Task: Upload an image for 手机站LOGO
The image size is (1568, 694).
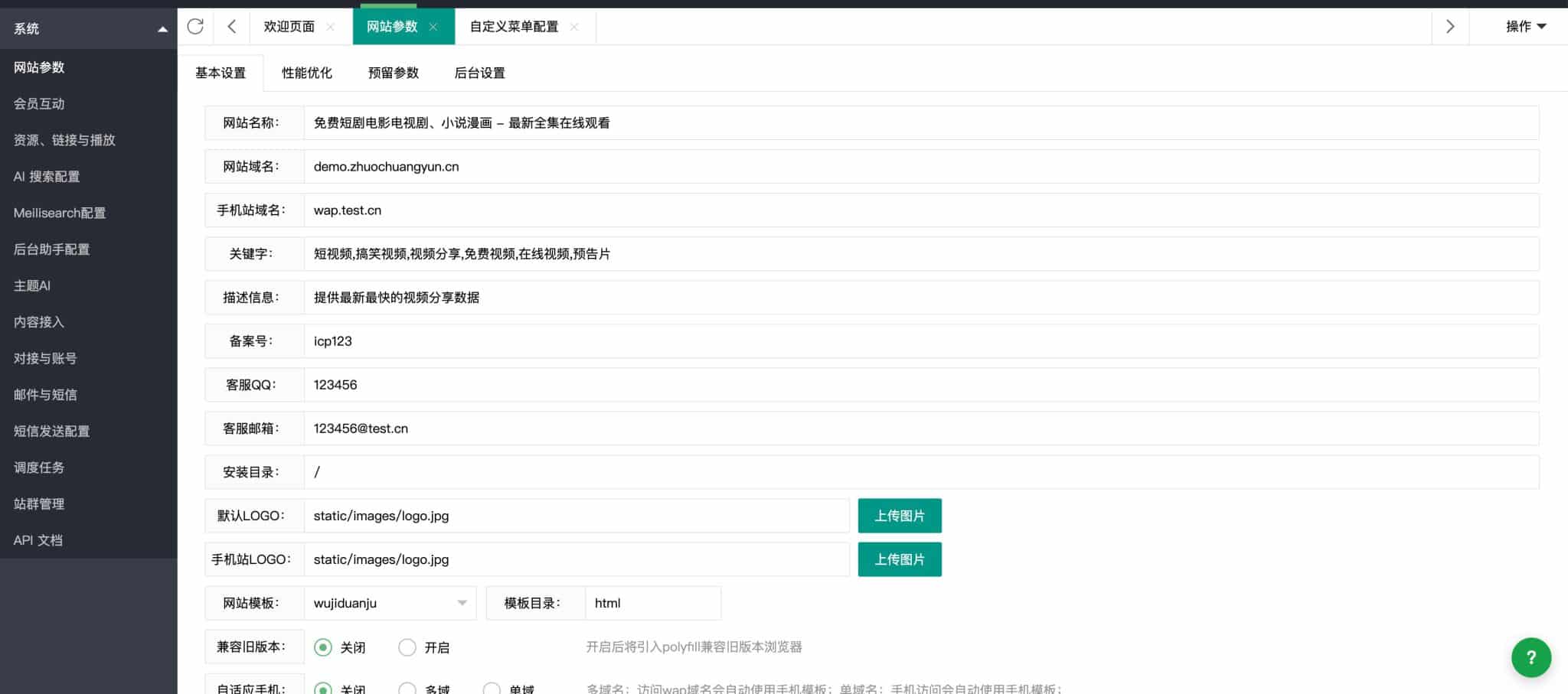Action: click(900, 559)
